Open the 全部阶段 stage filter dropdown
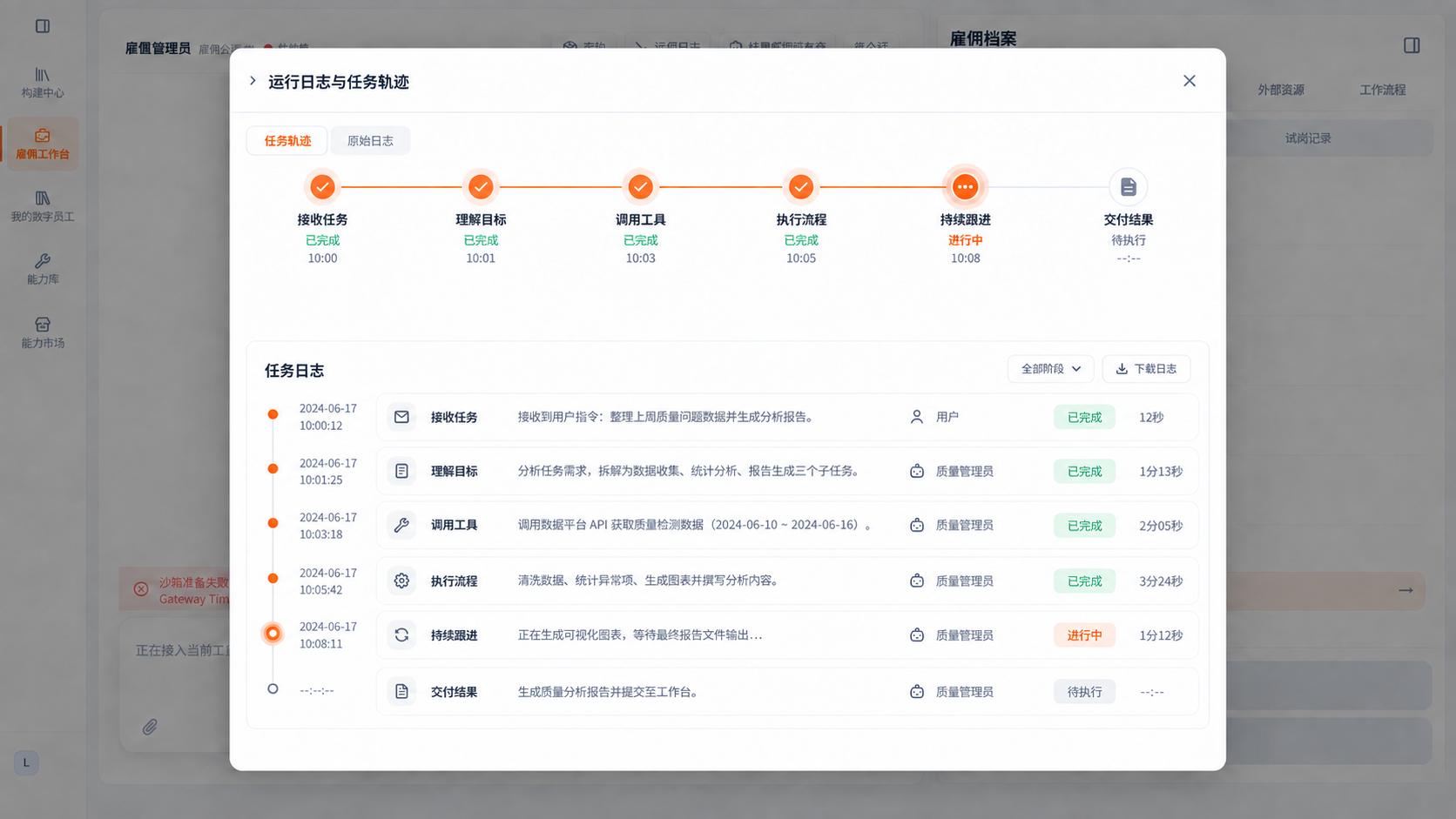Image resolution: width=1456 pixels, height=819 pixels. 1051,369
